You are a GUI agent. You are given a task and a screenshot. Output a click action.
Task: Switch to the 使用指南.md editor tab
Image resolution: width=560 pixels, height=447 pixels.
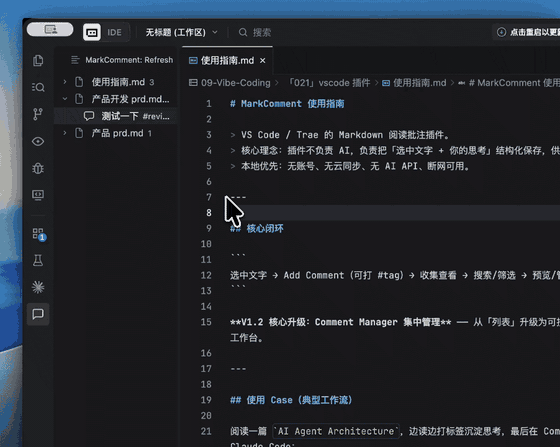tap(227, 60)
